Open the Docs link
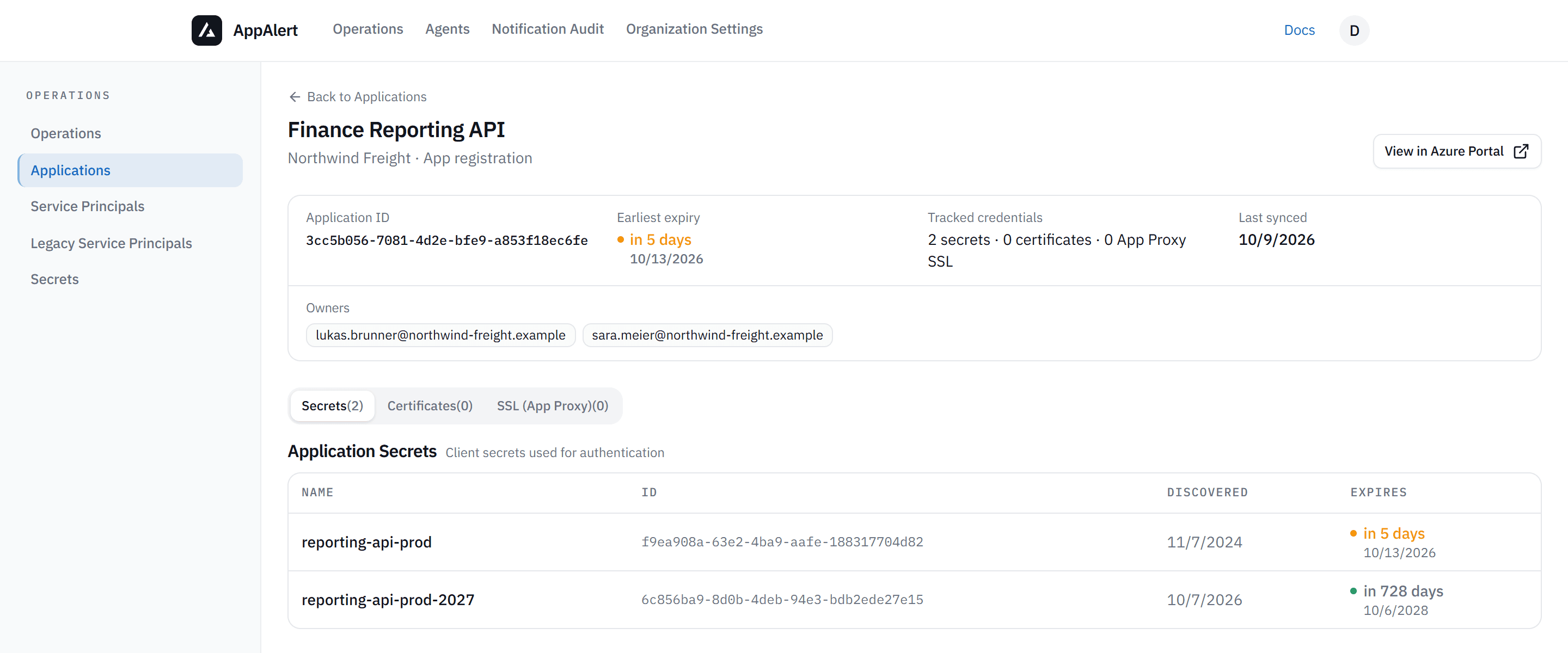The height and width of the screenshot is (653, 1568). [x=1299, y=30]
